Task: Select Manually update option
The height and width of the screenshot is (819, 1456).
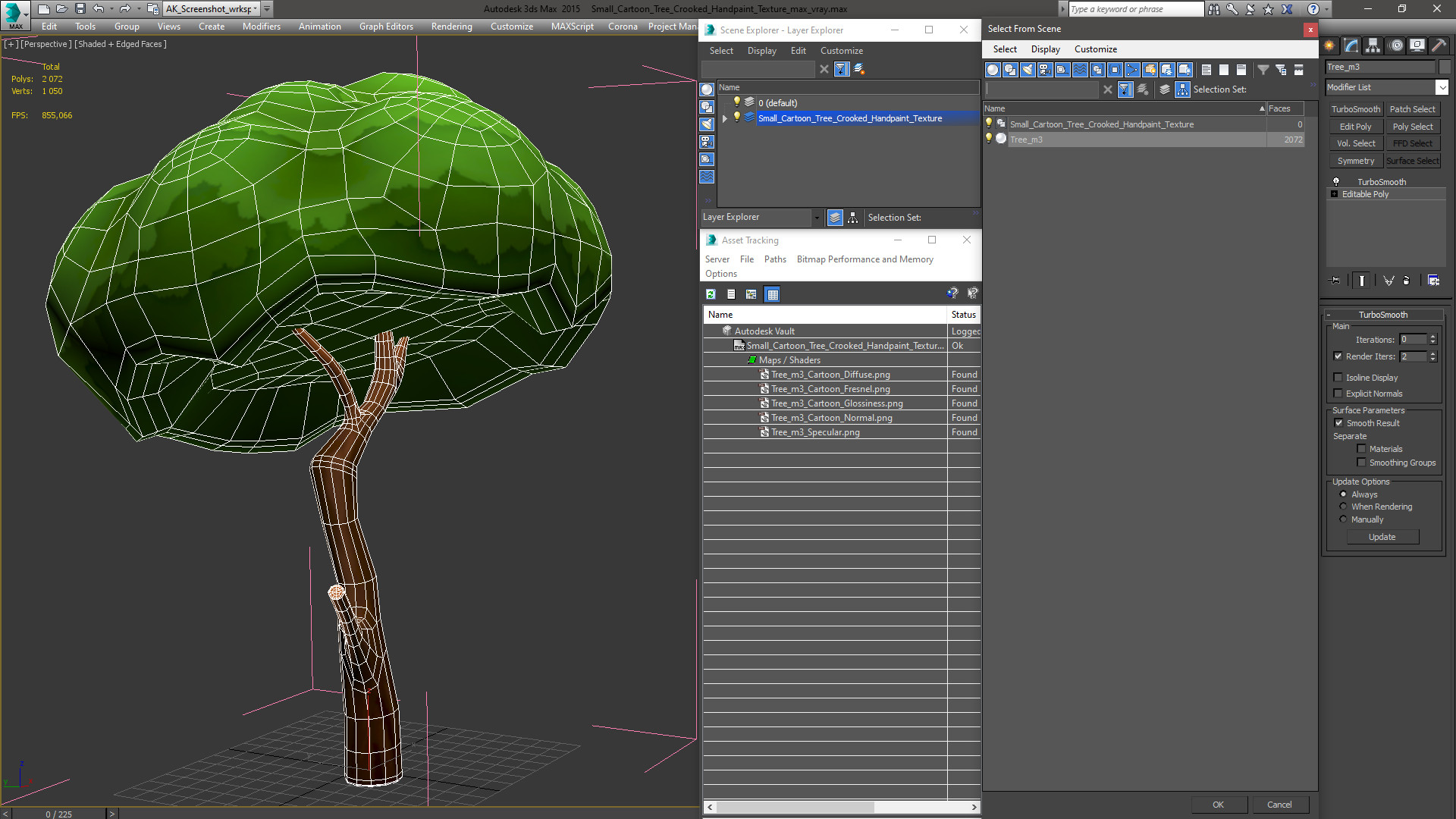Action: tap(1343, 519)
